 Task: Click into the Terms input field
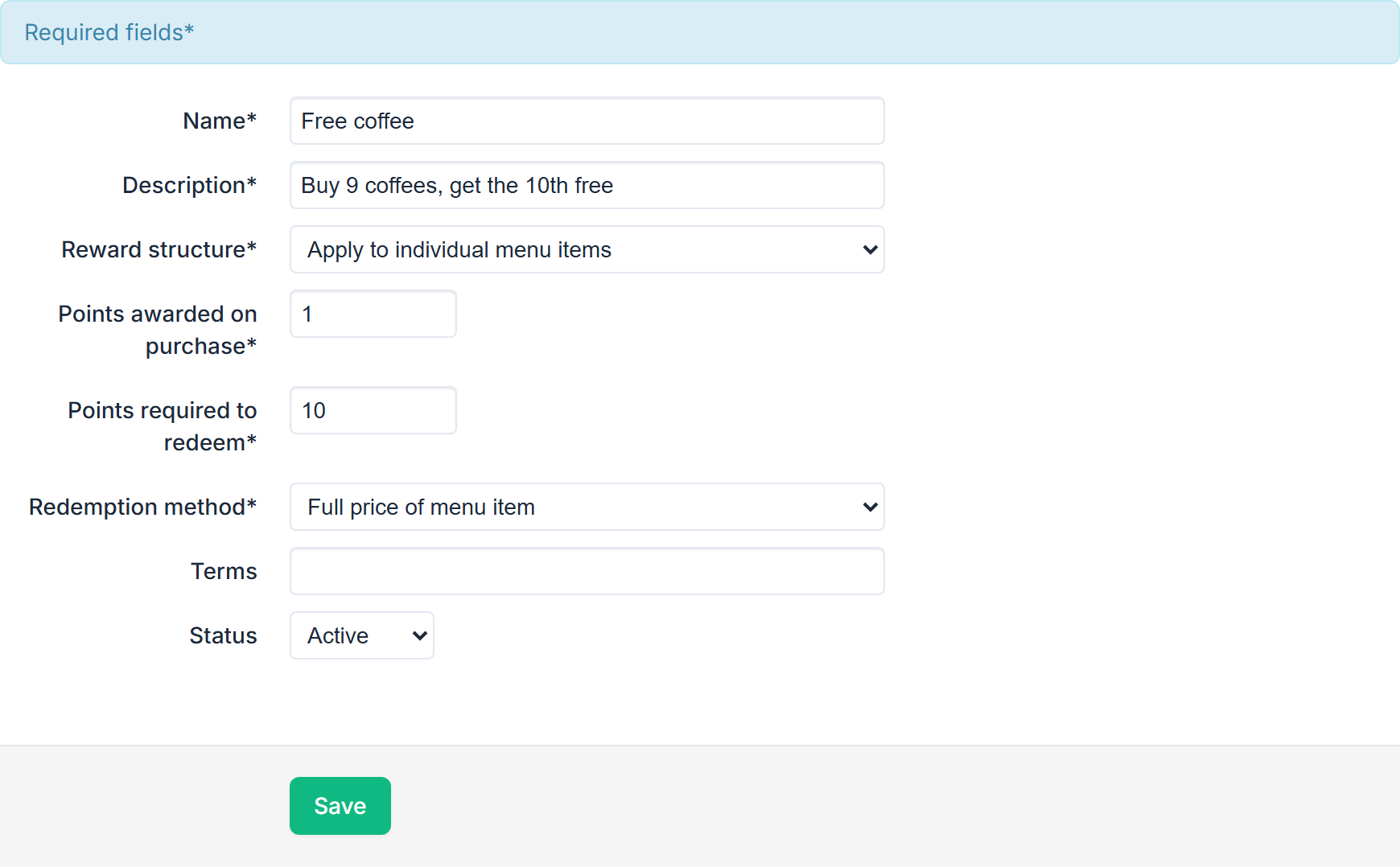point(587,571)
